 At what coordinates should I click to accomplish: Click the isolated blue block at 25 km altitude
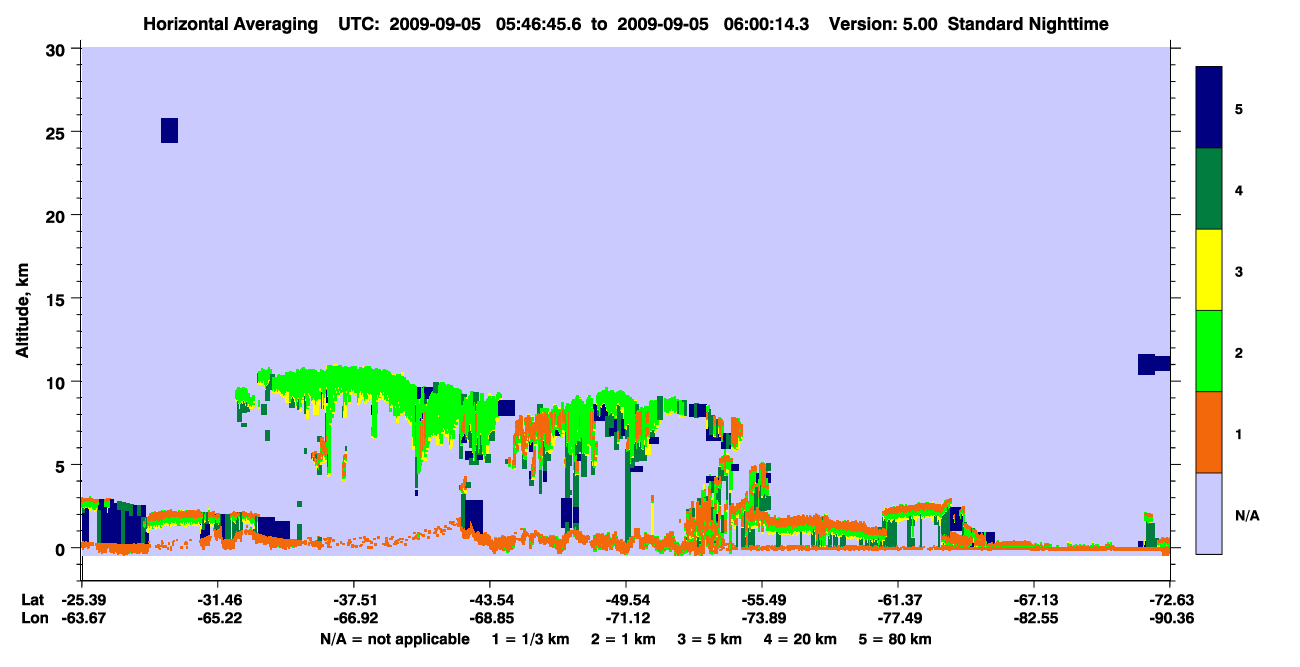coord(169,130)
